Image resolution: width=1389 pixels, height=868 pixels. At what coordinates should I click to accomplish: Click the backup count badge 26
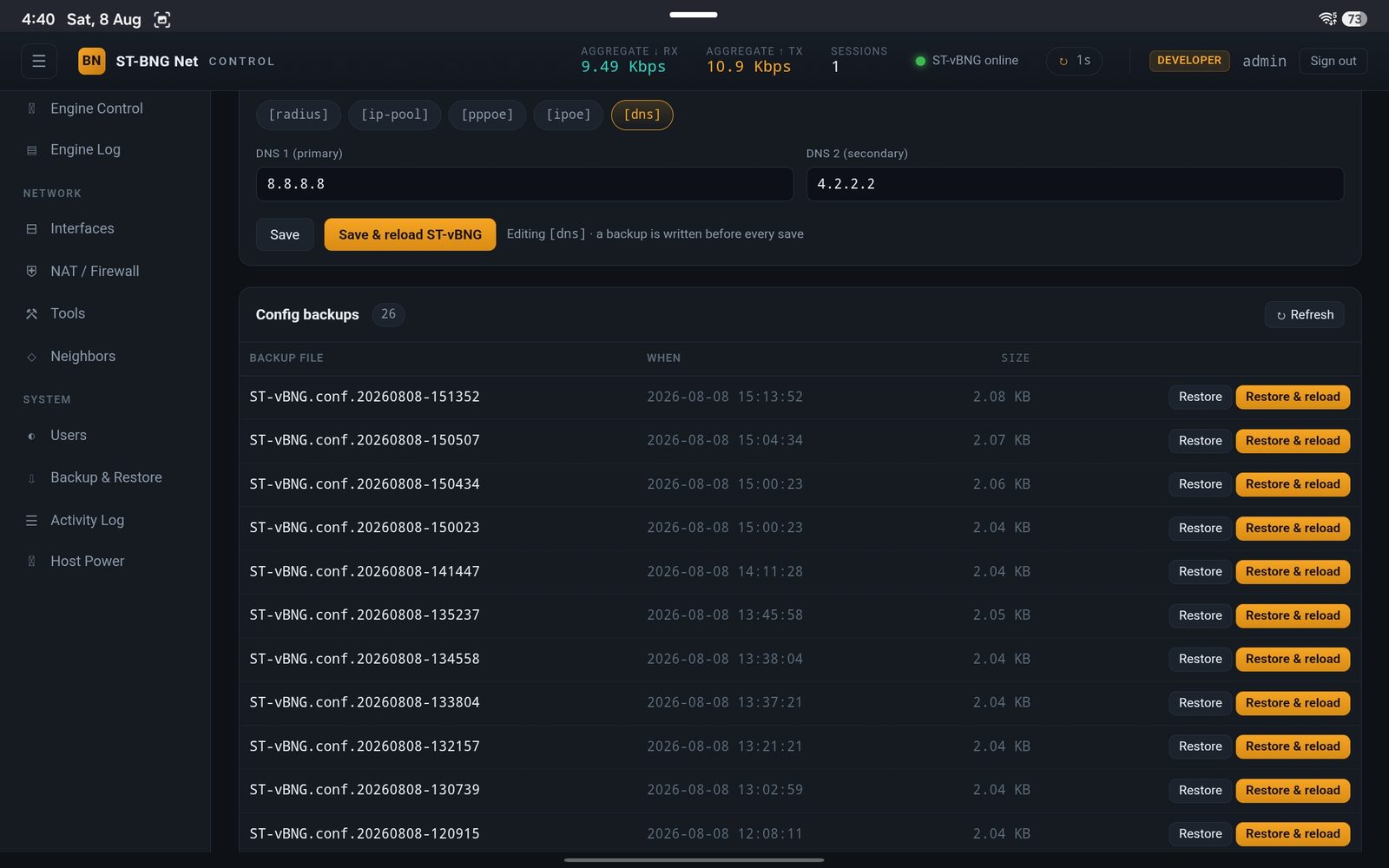pos(388,314)
